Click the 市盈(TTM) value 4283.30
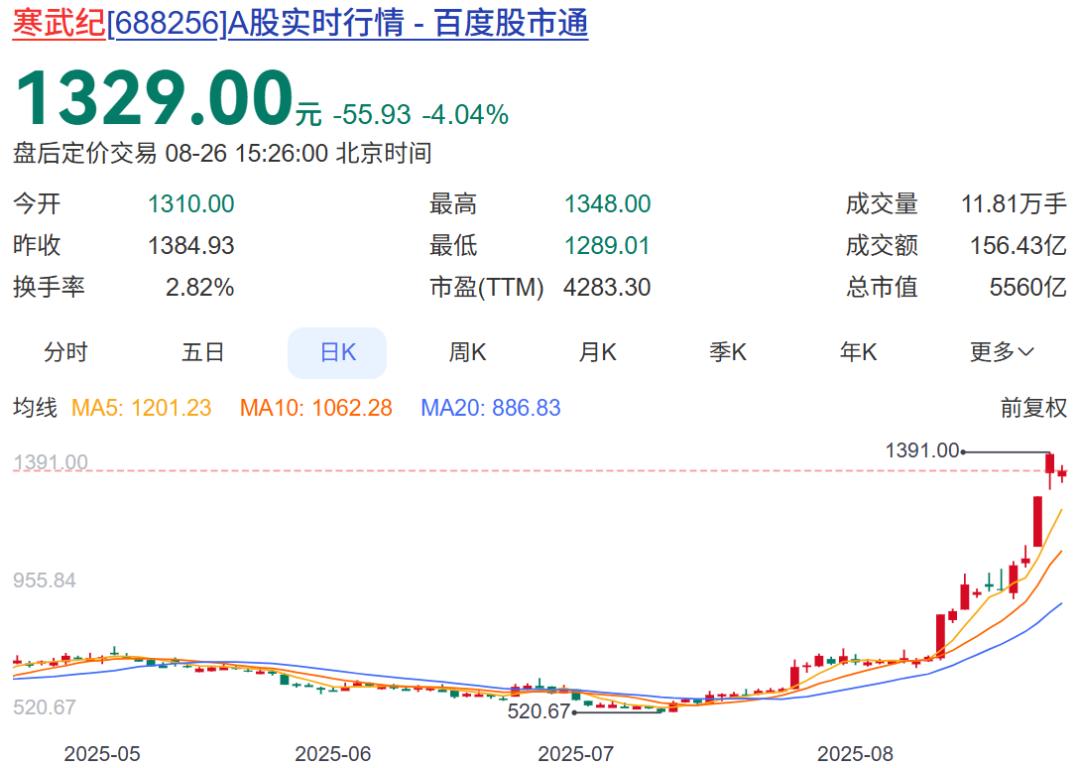The height and width of the screenshot is (768, 1080). coord(607,287)
